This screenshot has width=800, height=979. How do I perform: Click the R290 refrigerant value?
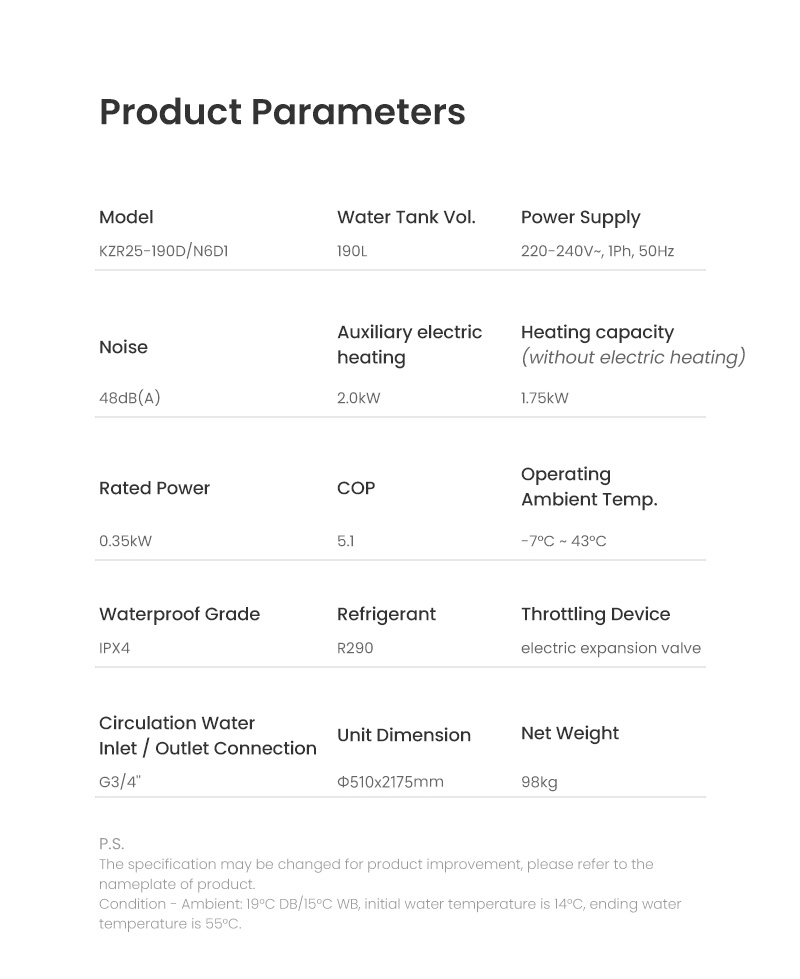coord(355,648)
